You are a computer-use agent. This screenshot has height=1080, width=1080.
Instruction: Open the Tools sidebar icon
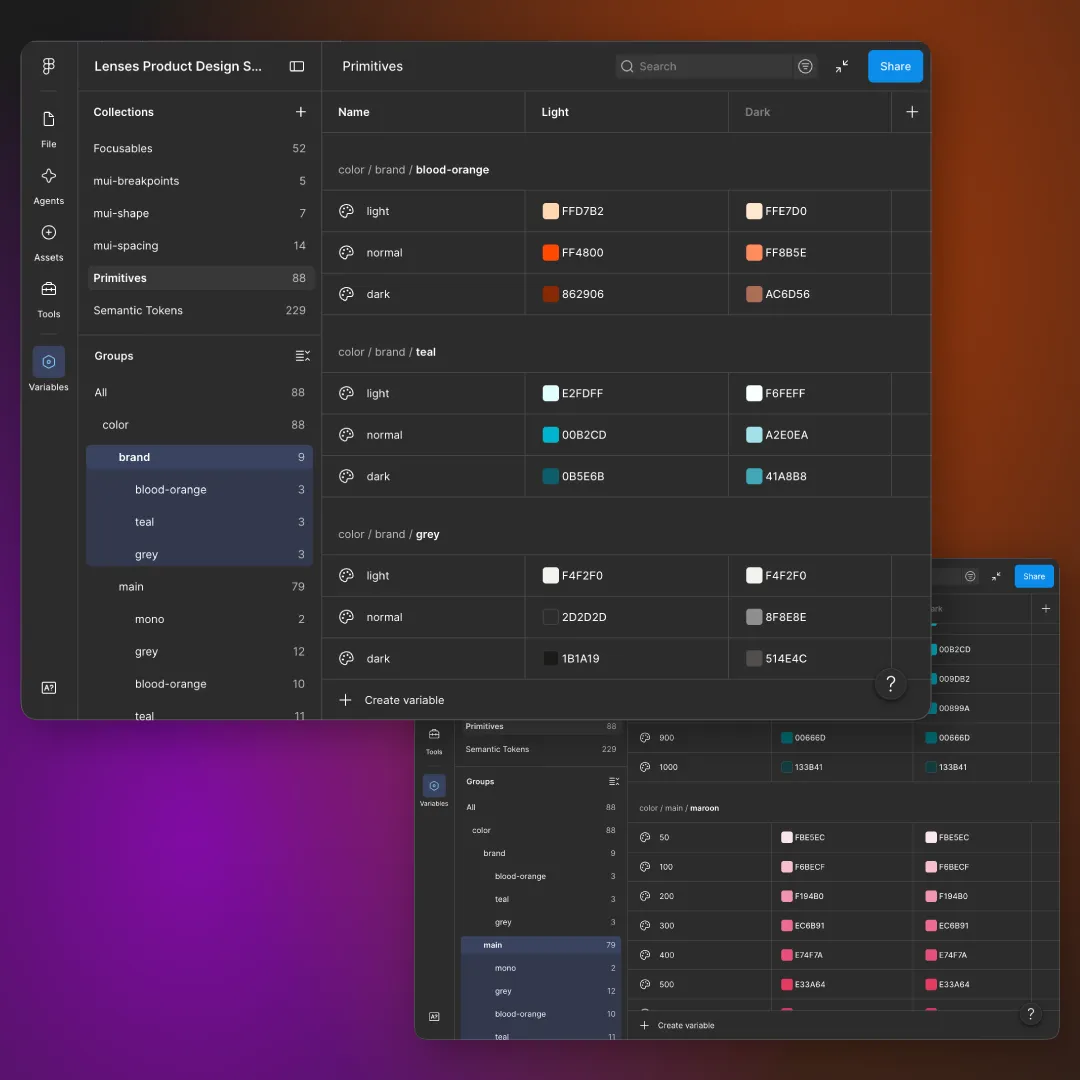pos(48,289)
